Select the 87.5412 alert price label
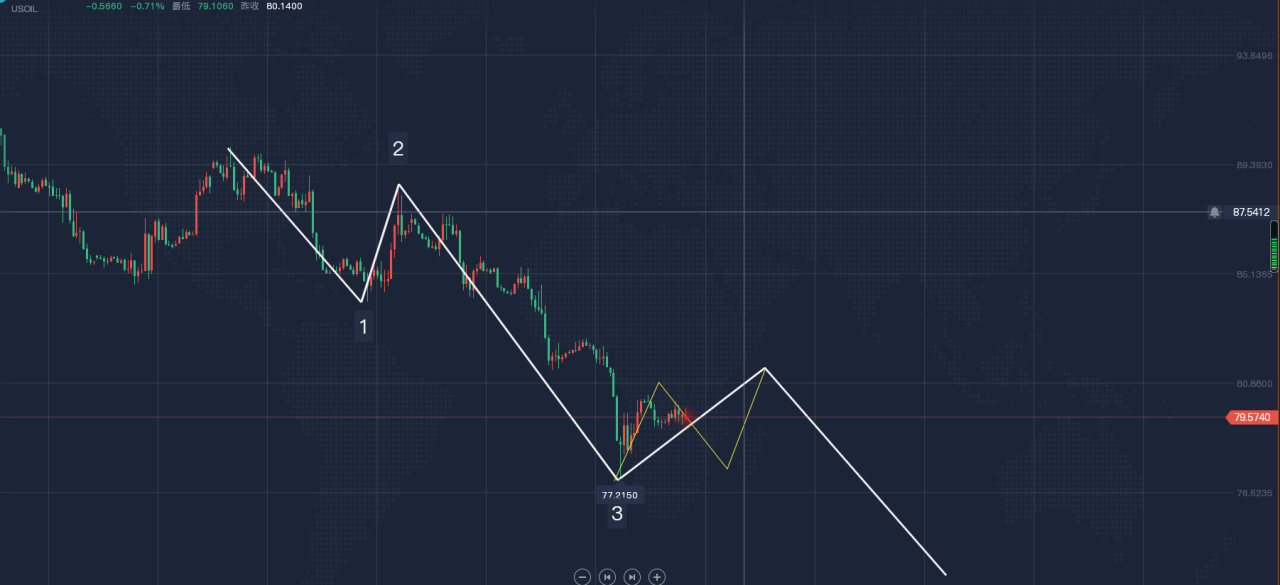1280x585 pixels. click(x=1251, y=212)
